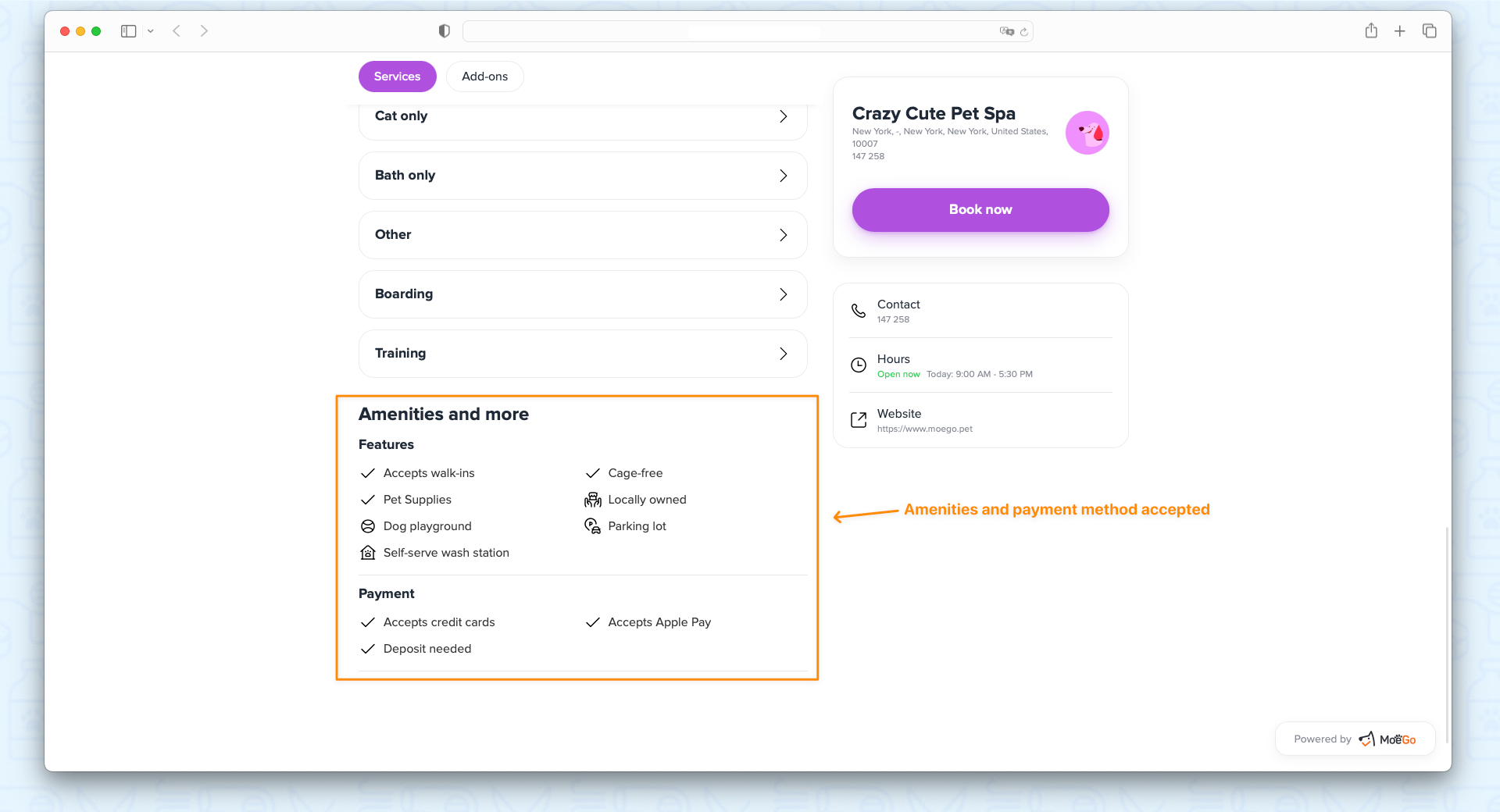Open the moego.pet website link
The width and height of the screenshot is (1500, 812).
point(925,429)
